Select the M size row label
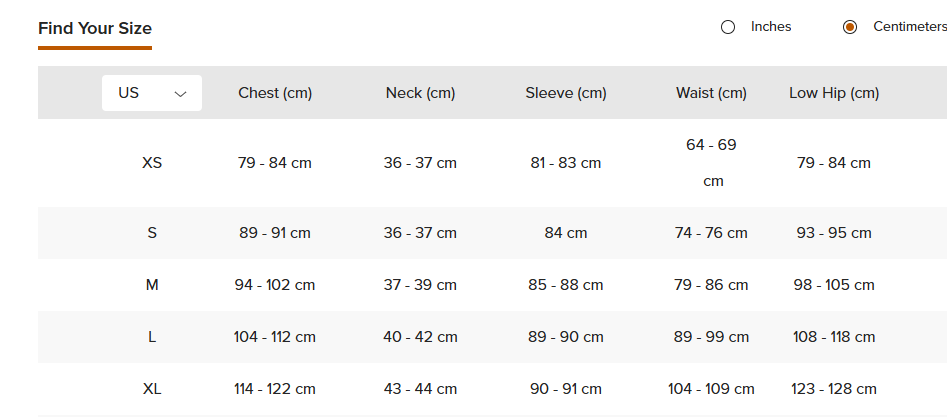Screen dimensions: 947x417 [x=152, y=285]
